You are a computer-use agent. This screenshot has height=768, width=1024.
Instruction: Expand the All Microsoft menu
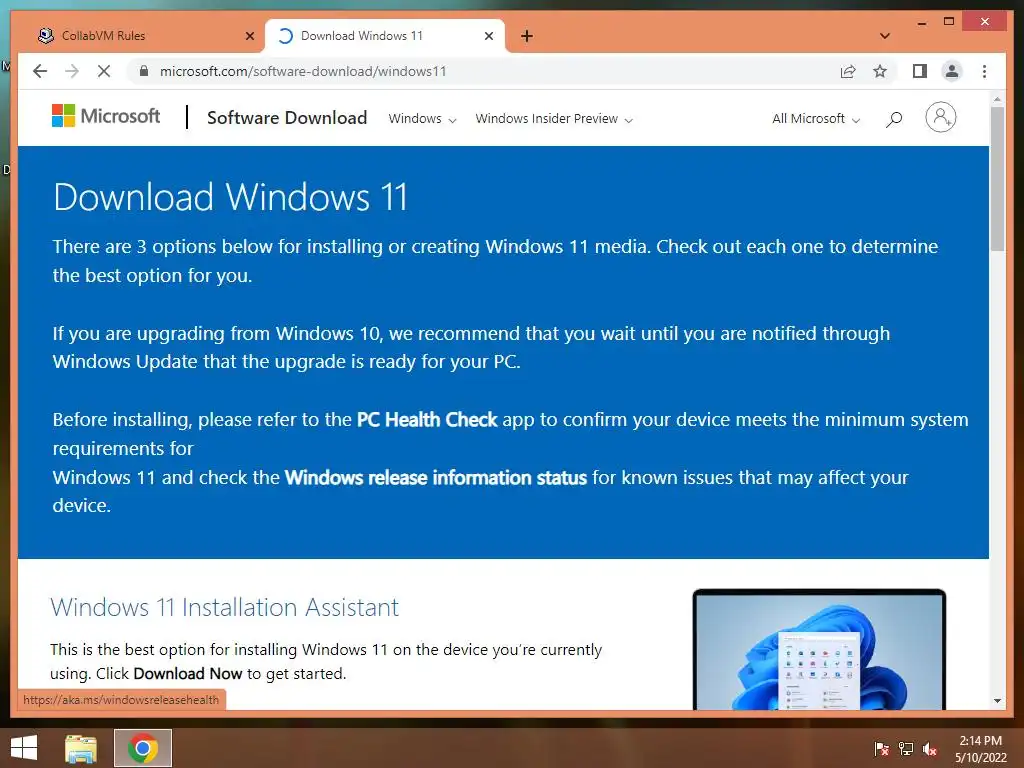[816, 119]
